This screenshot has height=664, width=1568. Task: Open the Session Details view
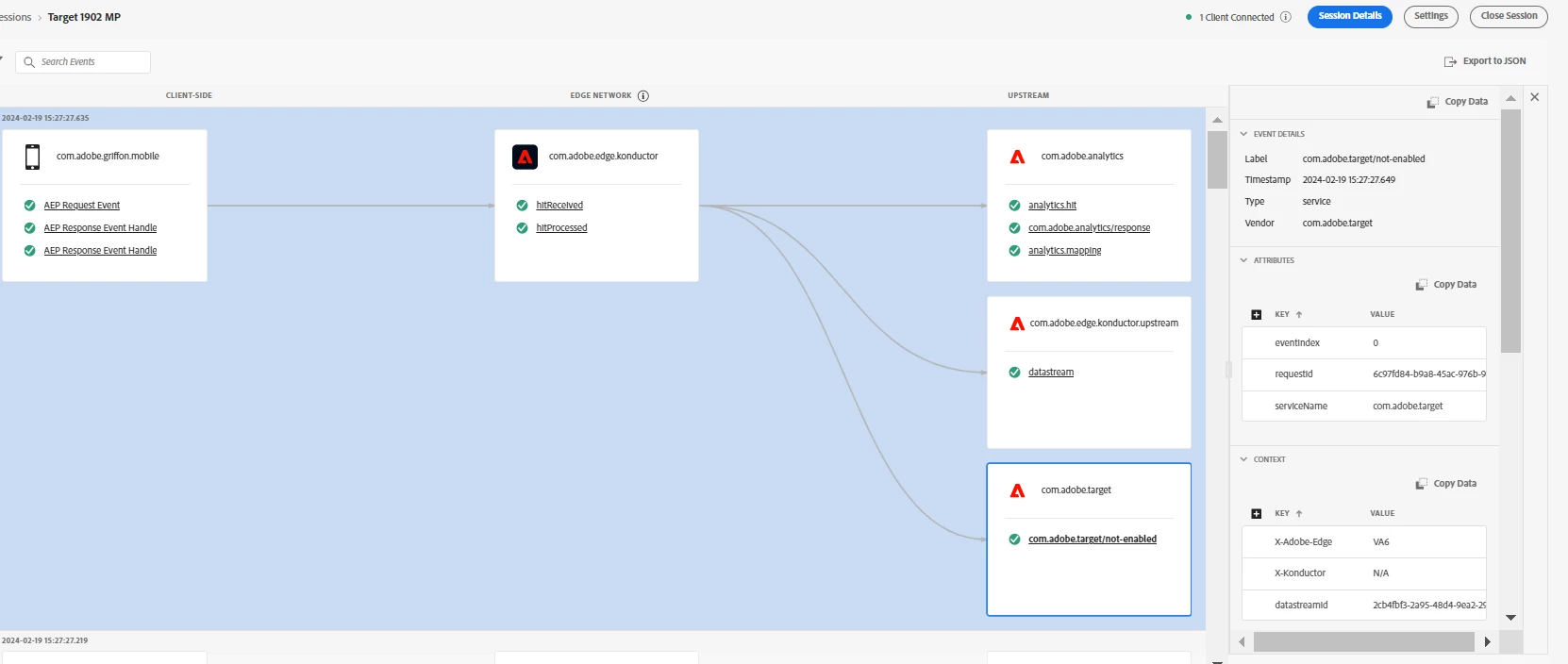pyautogui.click(x=1349, y=17)
